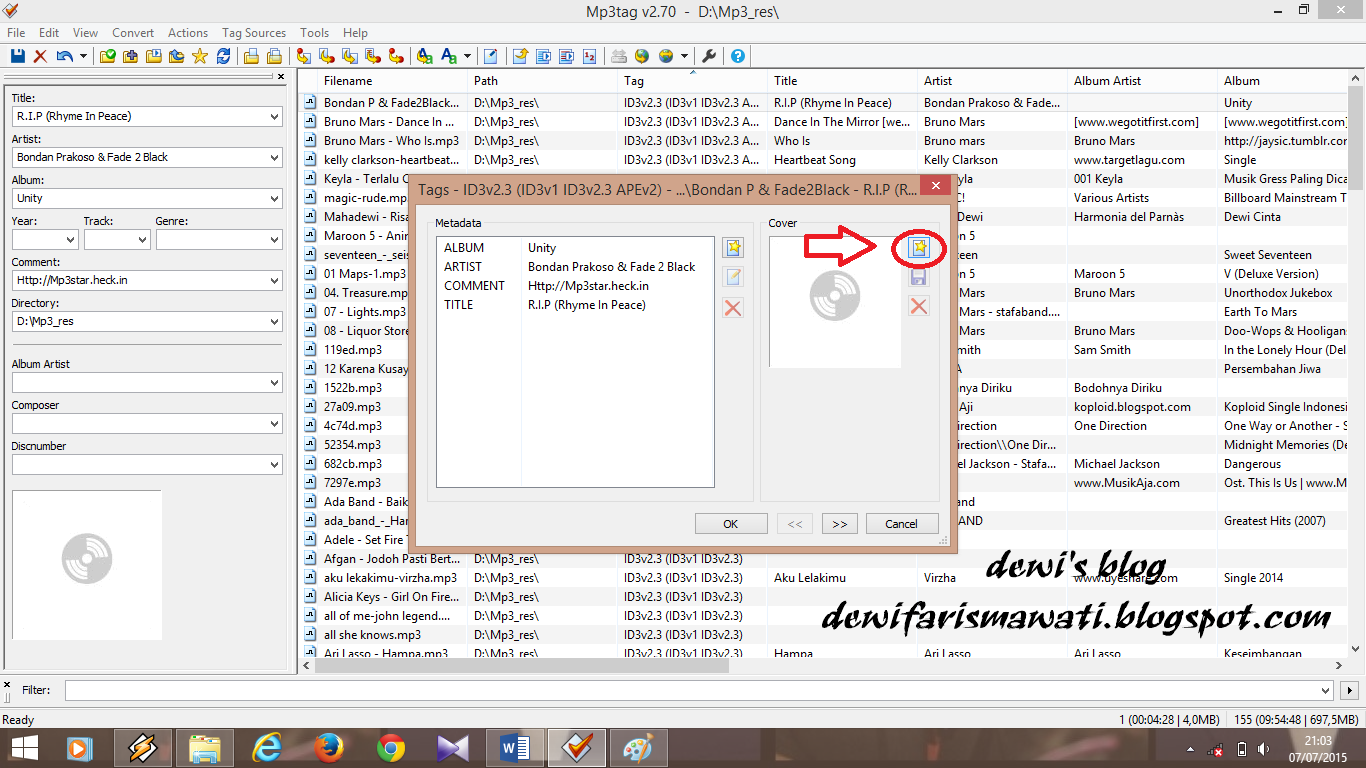The image size is (1366, 768).
Task: Click the Undo arrow toolbar icon
Action: [x=64, y=56]
